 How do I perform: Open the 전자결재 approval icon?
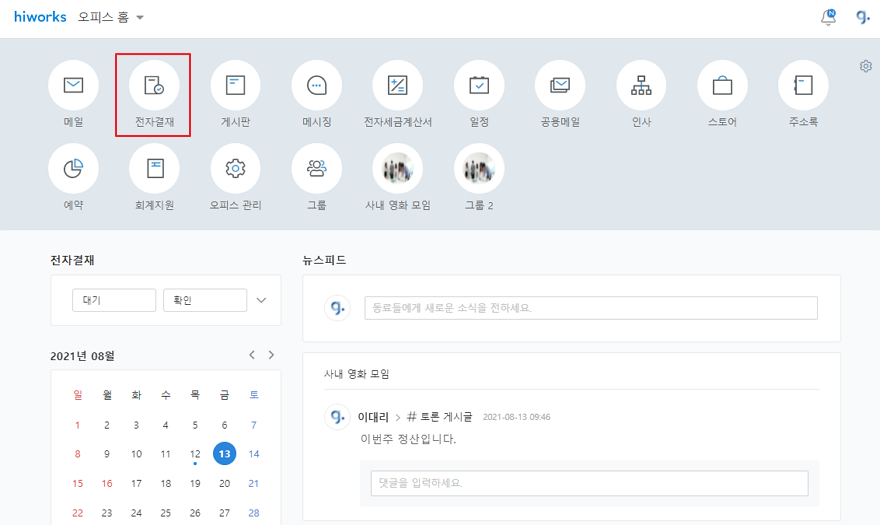[154, 85]
